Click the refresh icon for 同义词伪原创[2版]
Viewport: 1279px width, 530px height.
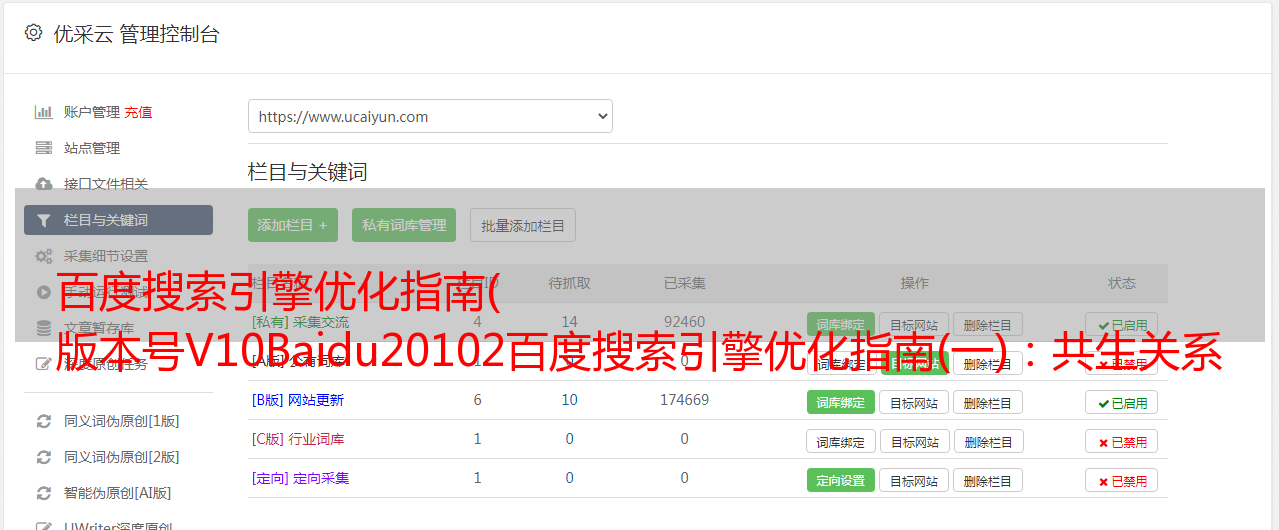[43, 457]
